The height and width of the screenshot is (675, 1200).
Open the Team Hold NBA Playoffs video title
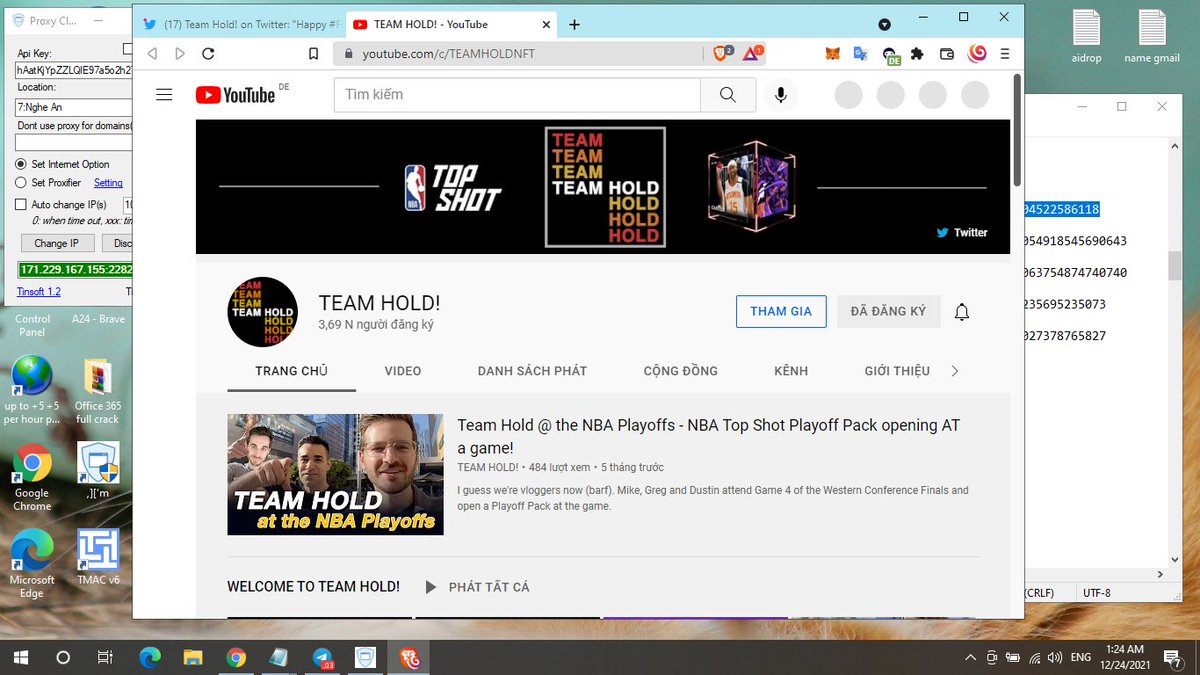(708, 437)
